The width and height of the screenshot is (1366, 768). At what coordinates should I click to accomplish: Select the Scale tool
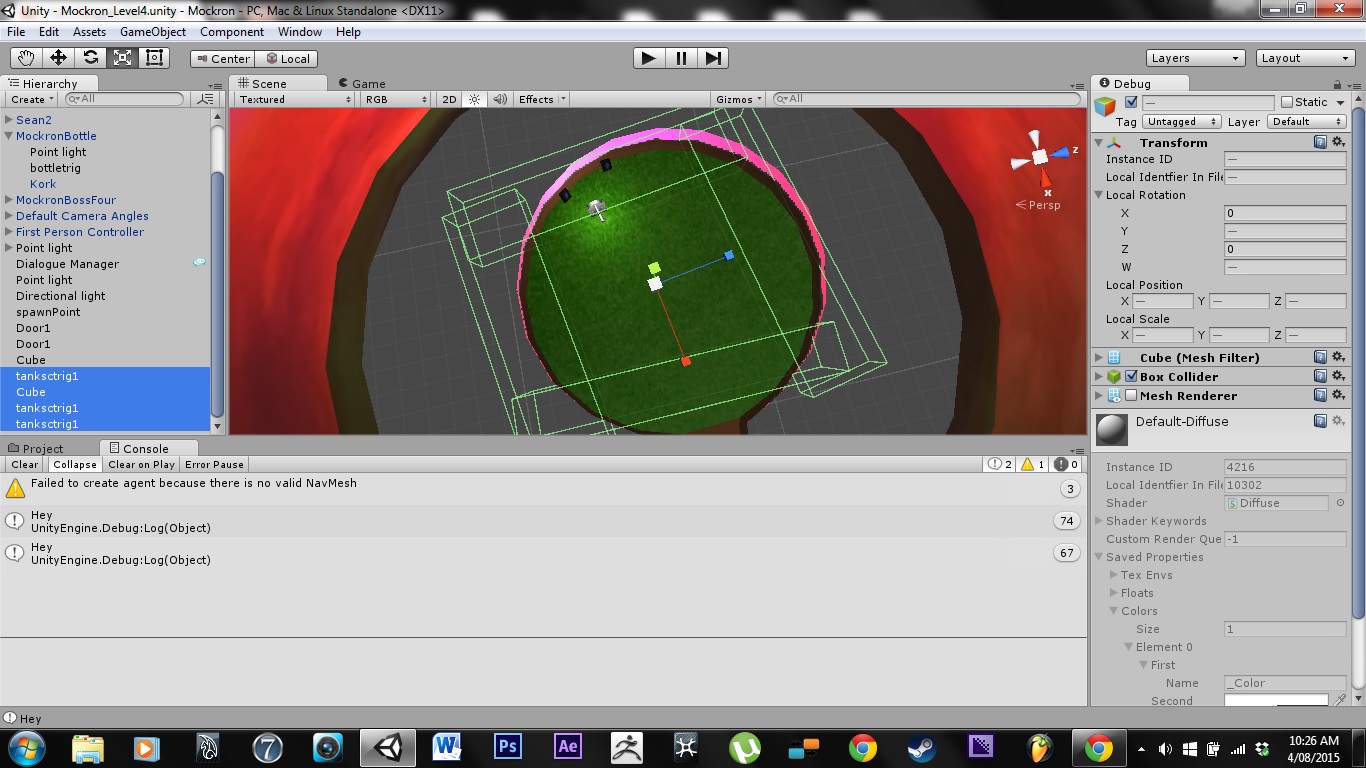click(123, 57)
